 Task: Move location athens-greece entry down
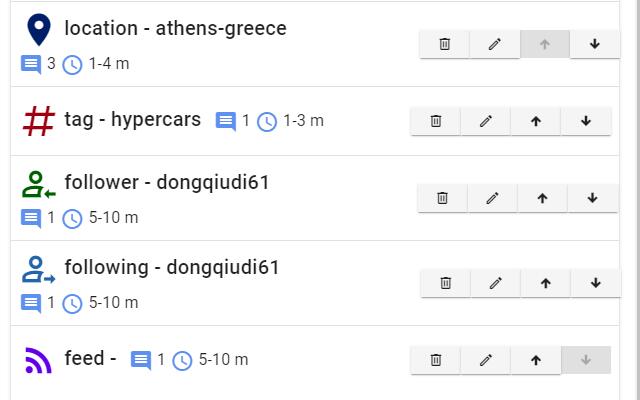tap(595, 44)
